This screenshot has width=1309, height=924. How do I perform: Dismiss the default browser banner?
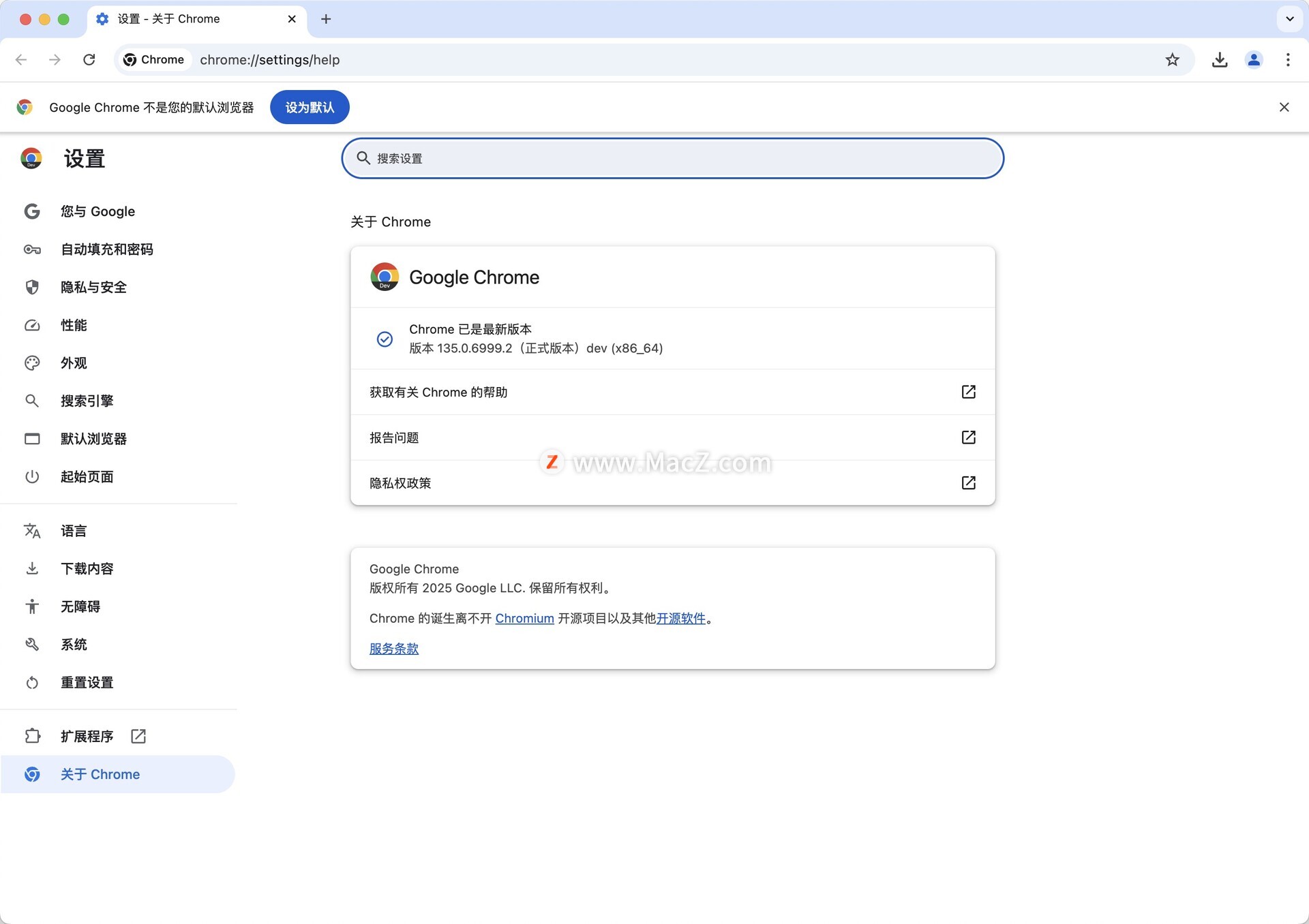coord(1284,107)
